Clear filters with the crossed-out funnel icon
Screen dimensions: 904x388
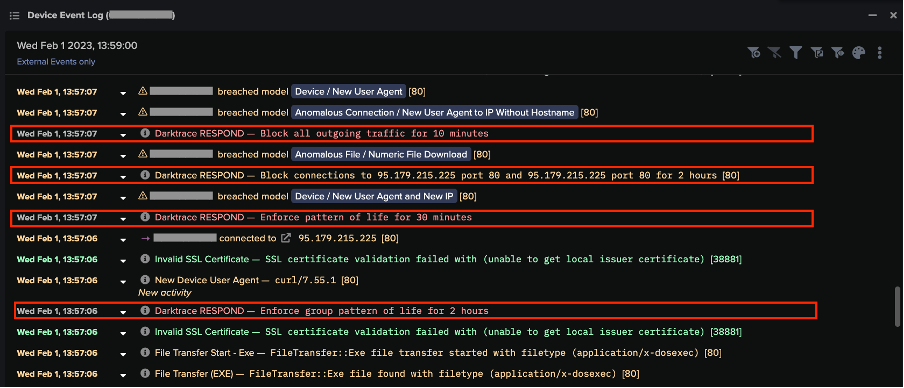775,53
